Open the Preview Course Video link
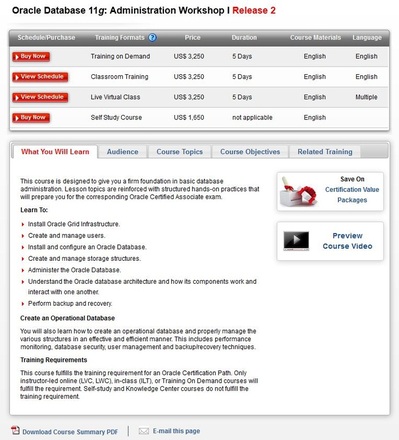The height and width of the screenshot is (440, 399). coord(347,241)
